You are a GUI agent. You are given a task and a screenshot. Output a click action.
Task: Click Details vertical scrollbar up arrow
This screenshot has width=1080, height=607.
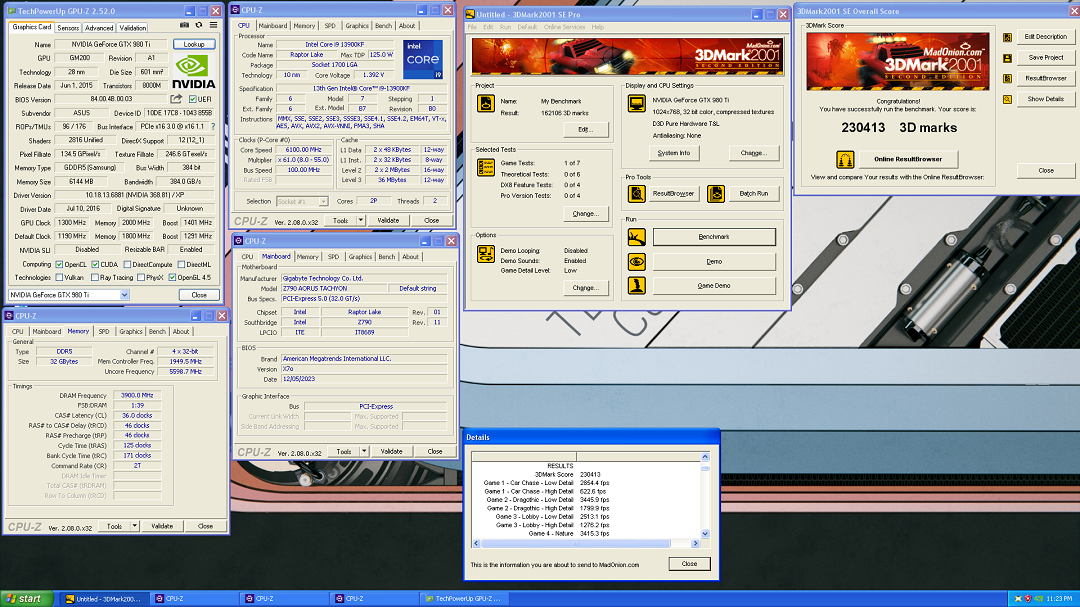click(x=705, y=457)
